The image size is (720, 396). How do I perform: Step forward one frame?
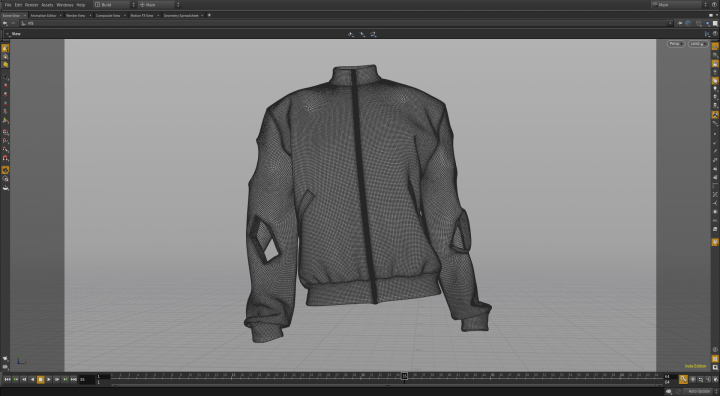[x=57, y=379]
